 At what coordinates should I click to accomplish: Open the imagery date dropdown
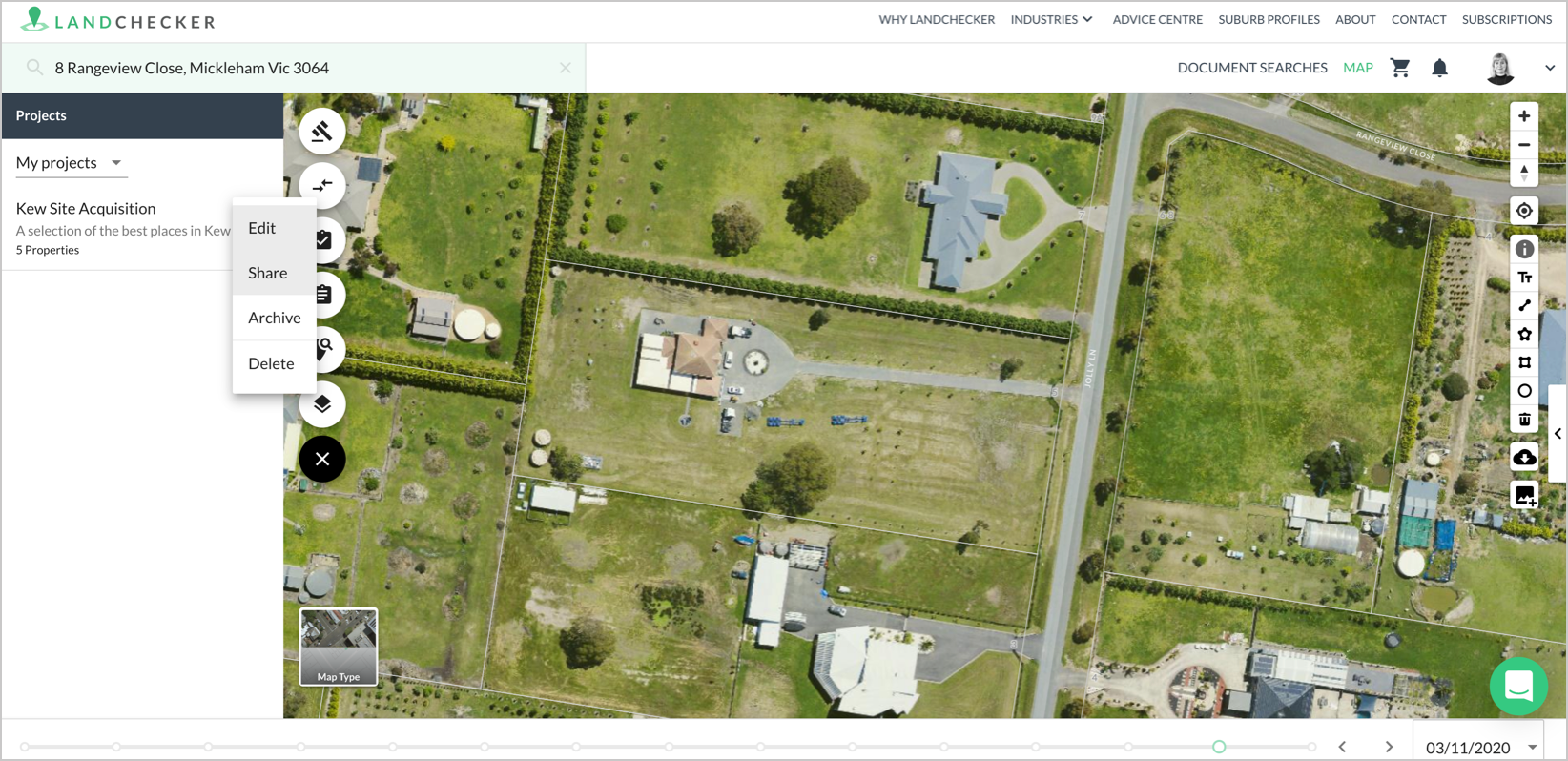pos(1479,748)
